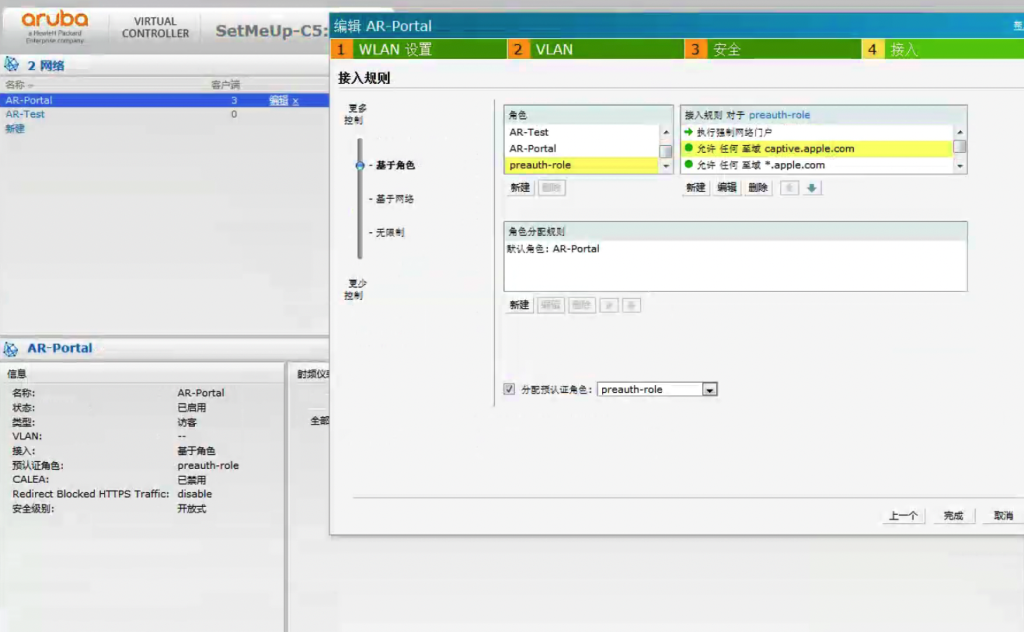
Task: Move access rule down with green arrow
Action: (812, 188)
